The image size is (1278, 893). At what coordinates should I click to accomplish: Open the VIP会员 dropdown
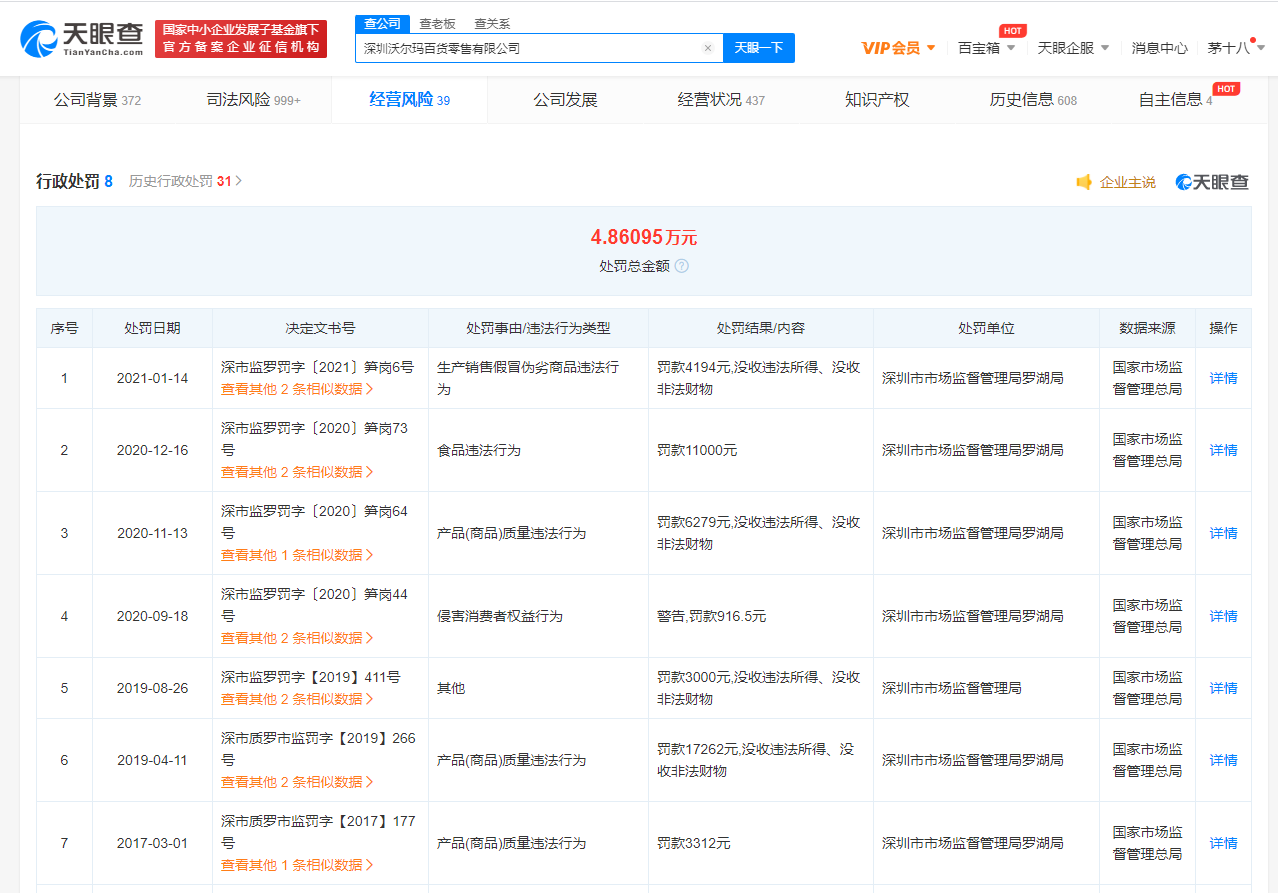(x=898, y=48)
